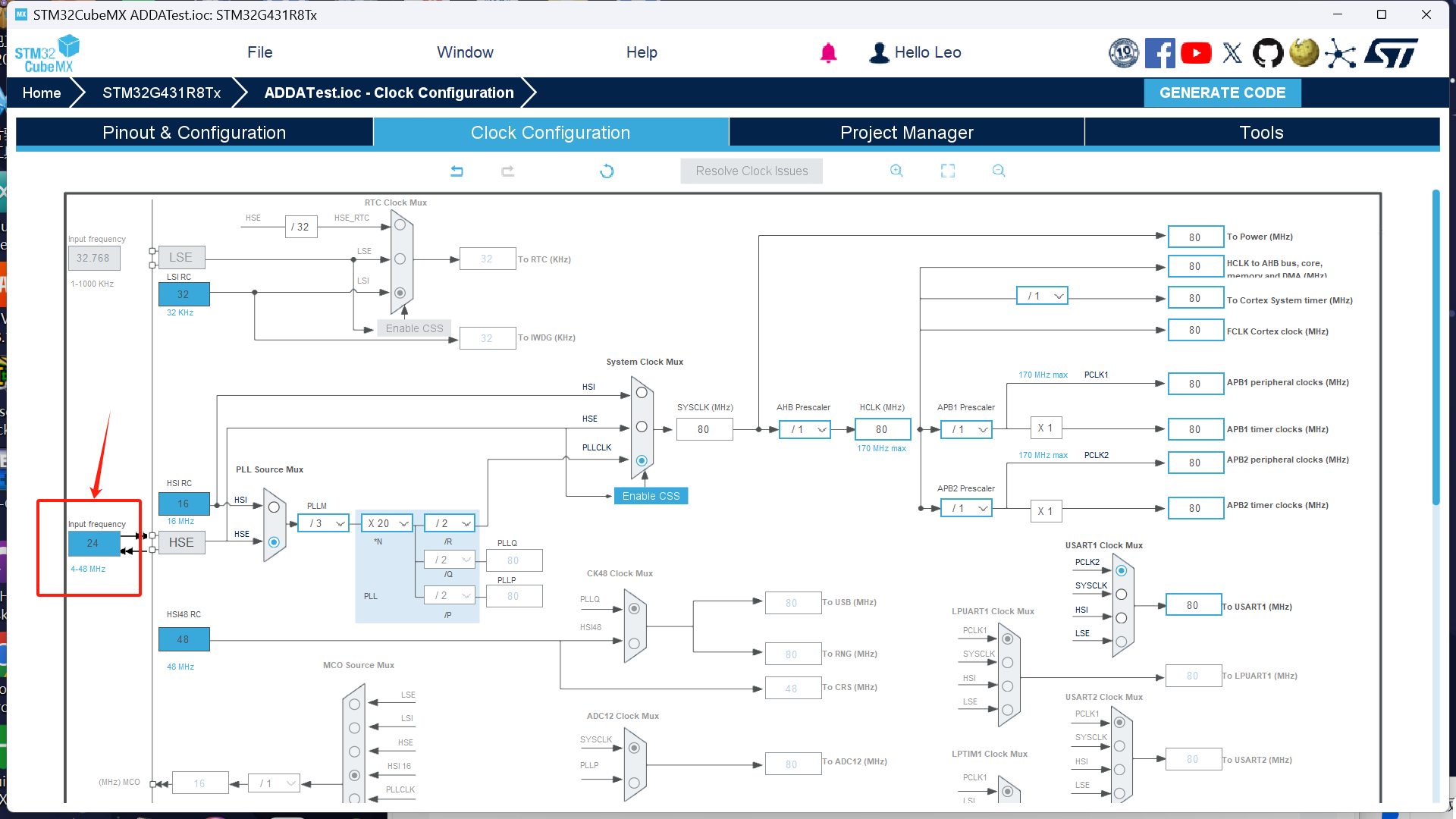
Task: Click the zoom out magnifier icon
Action: 999,171
